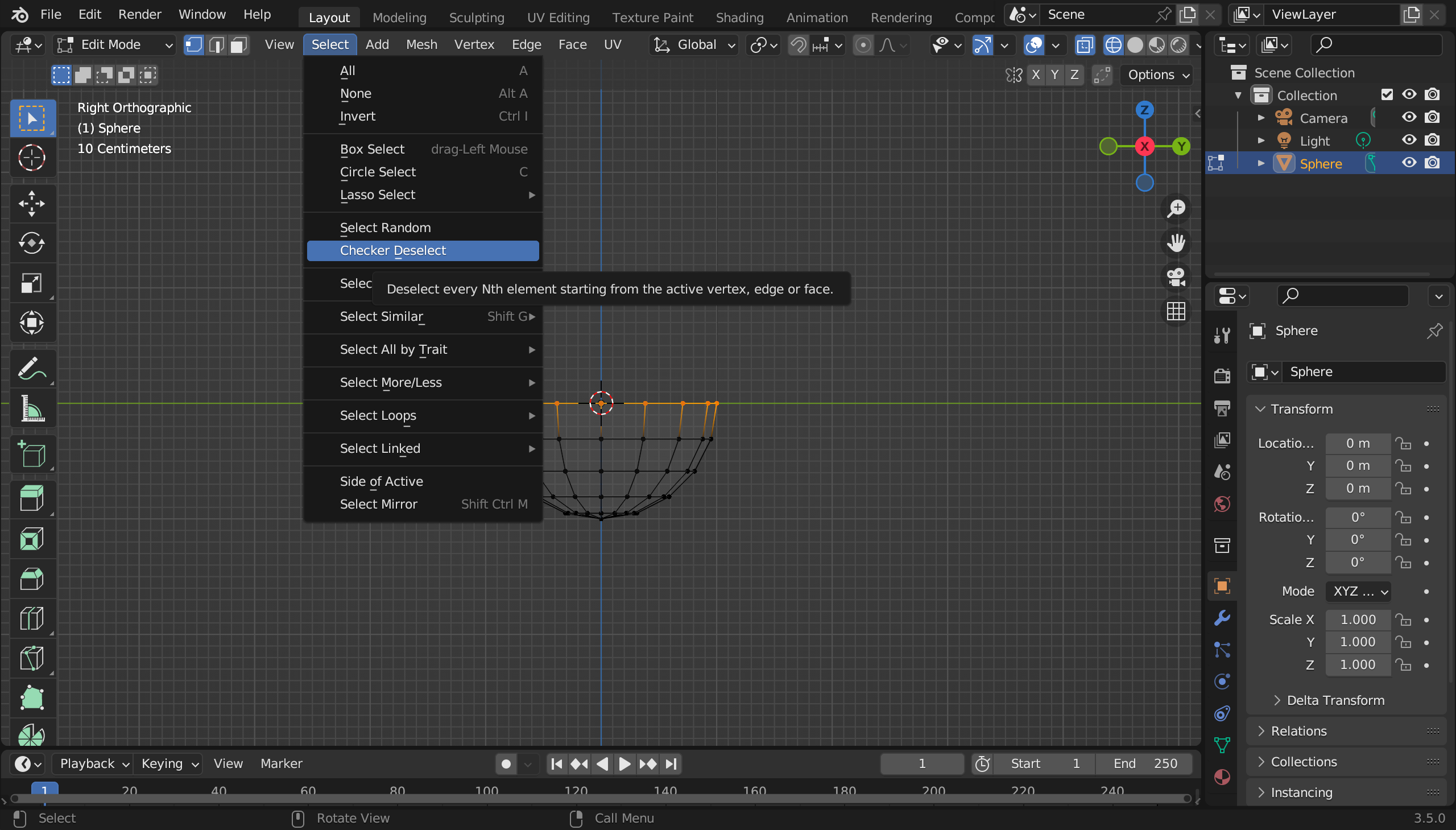Select the Cursor tool in toolbar

click(x=32, y=158)
